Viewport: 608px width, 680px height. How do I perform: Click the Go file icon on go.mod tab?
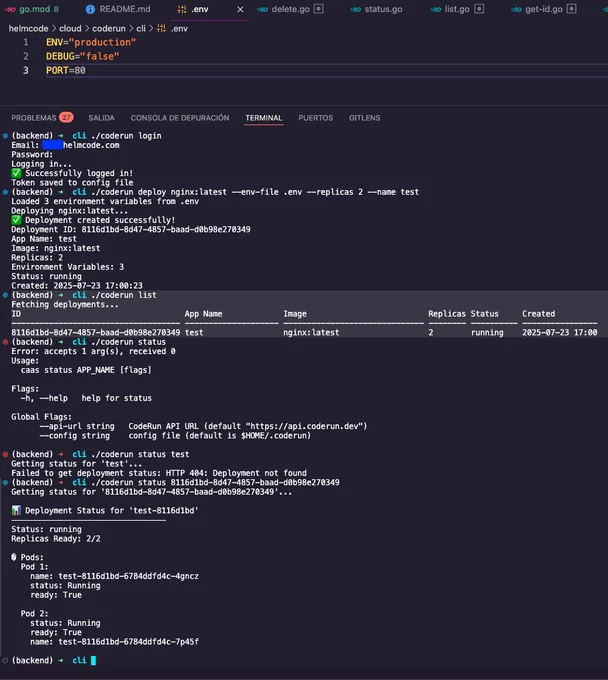tap(10, 9)
